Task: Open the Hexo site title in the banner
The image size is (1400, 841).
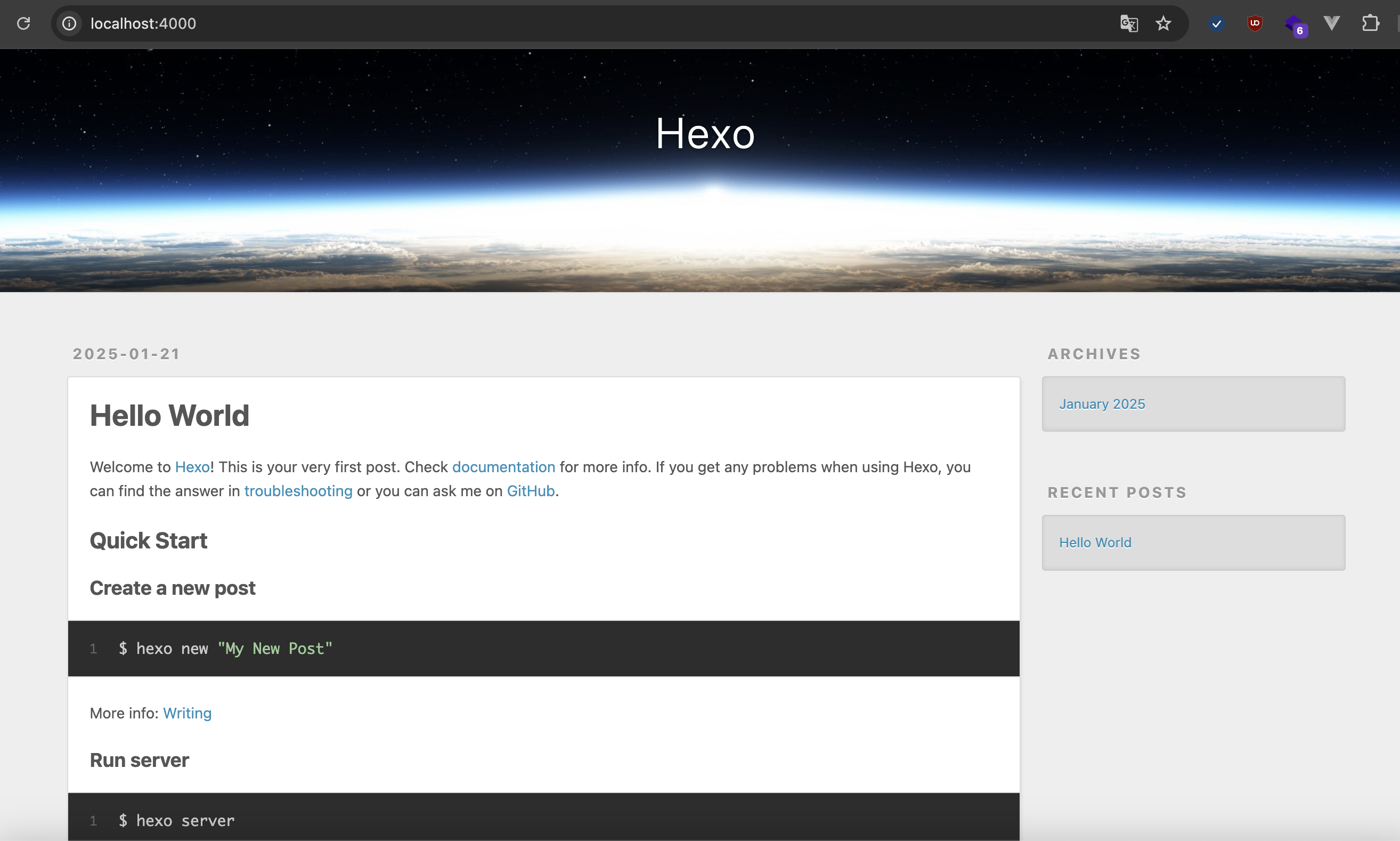Action: coord(705,134)
